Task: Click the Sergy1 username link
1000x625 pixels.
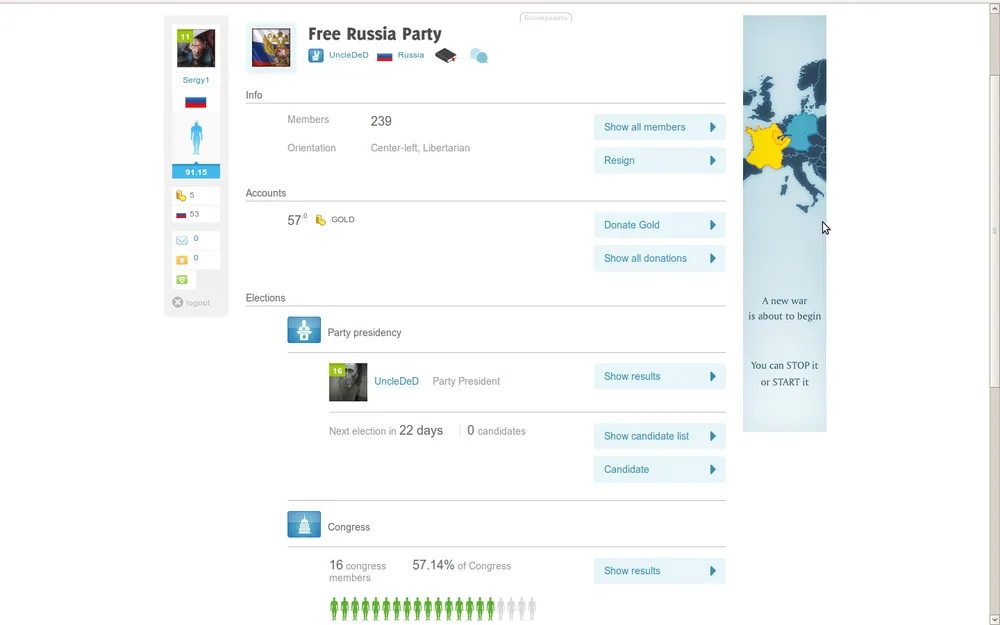Action: point(196,80)
